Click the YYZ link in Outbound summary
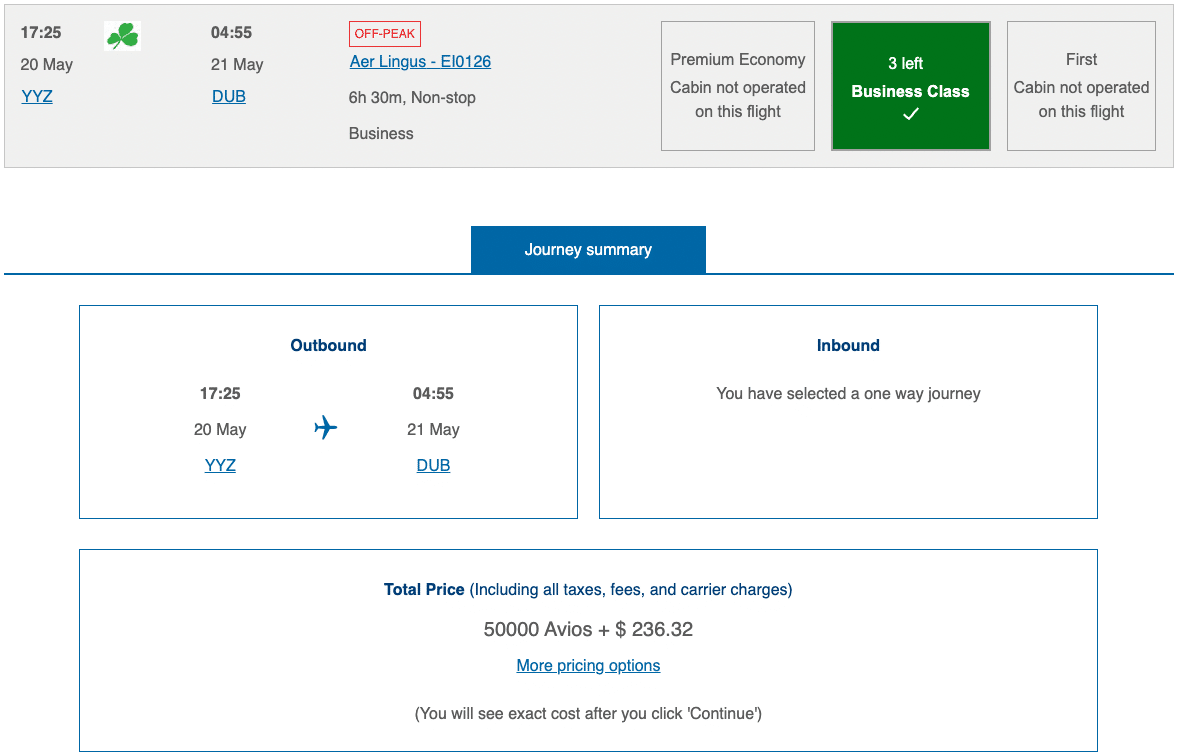This screenshot has height=756, width=1180. point(220,466)
